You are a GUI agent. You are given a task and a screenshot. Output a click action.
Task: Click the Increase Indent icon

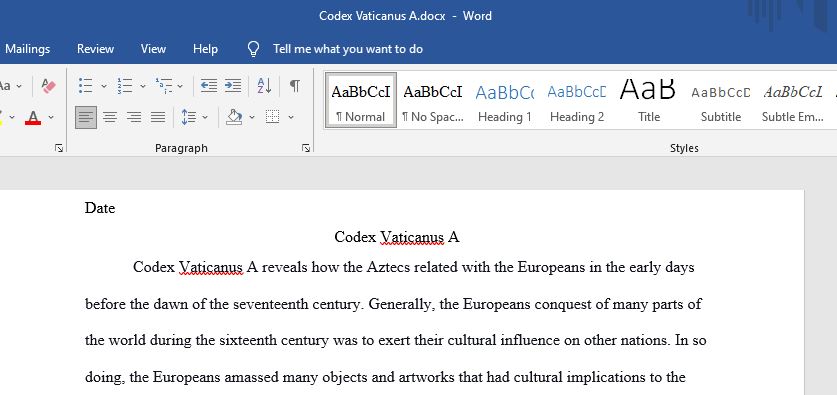coord(233,85)
